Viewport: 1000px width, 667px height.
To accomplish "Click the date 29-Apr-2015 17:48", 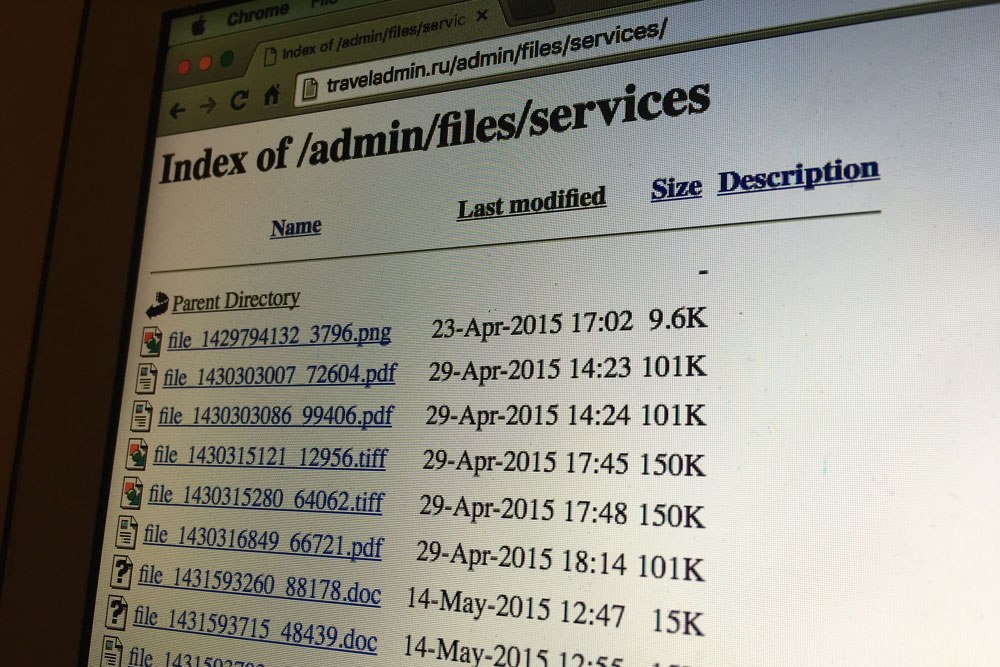I will [523, 509].
